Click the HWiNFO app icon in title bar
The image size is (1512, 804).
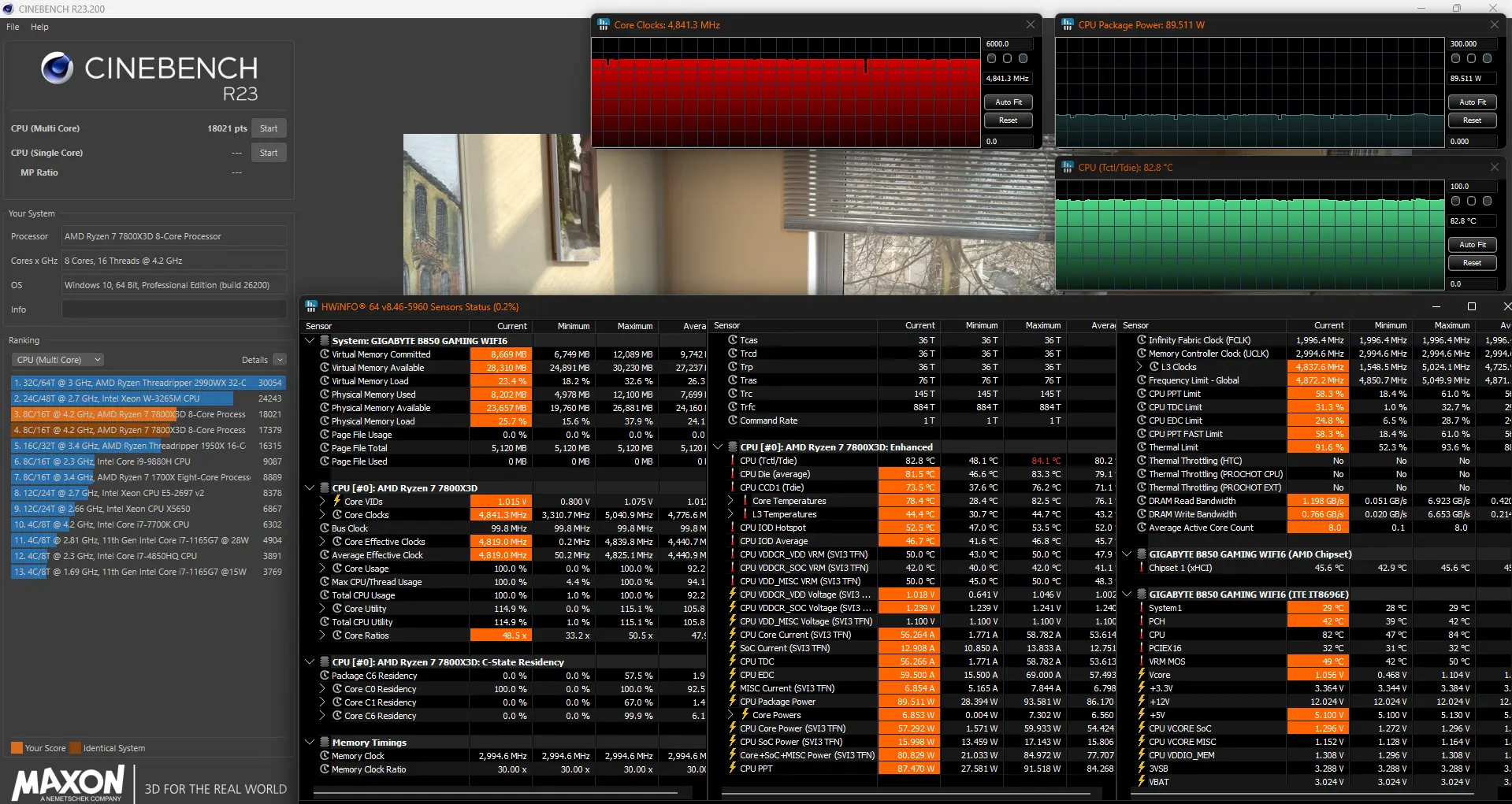pos(311,306)
